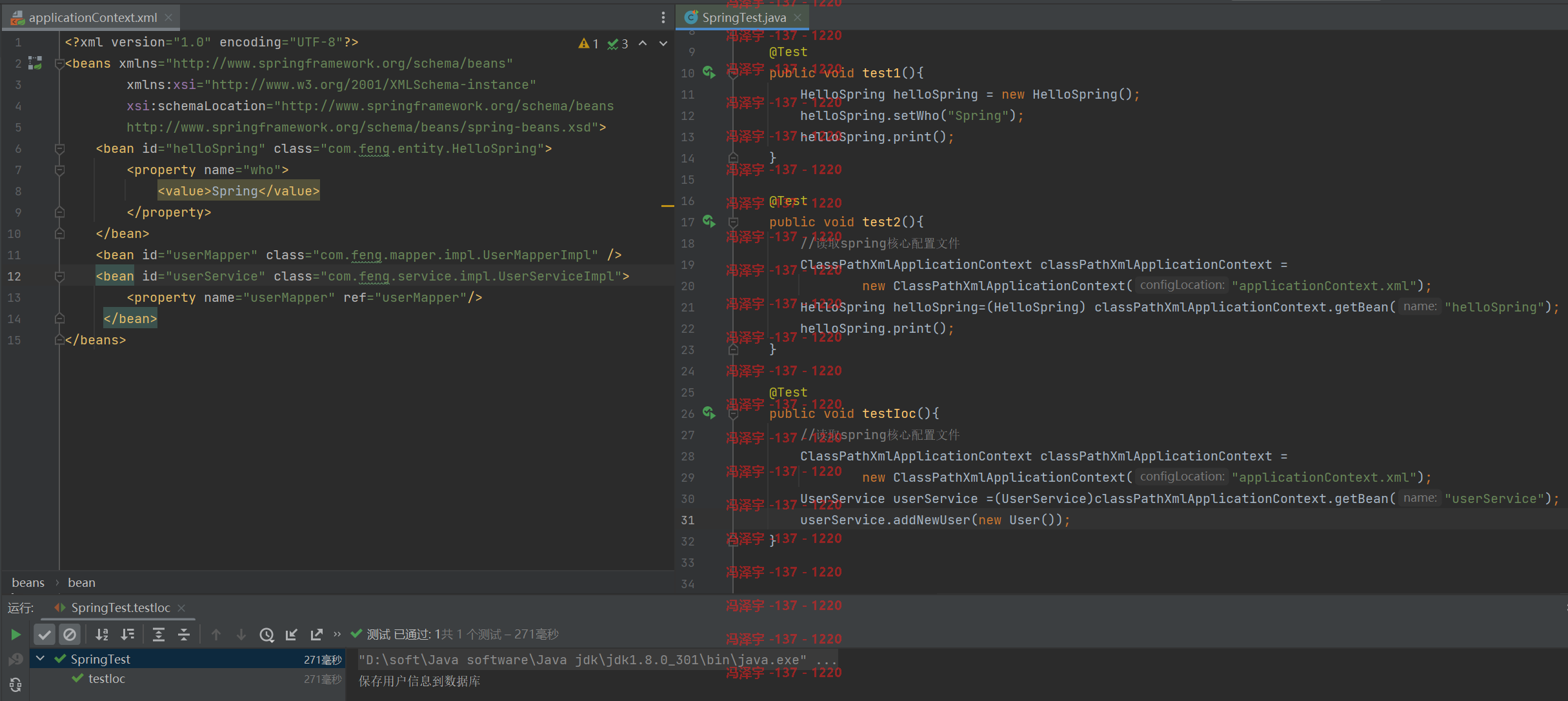
Task: Click the @Test annotation above testIoc
Action: [x=788, y=392]
